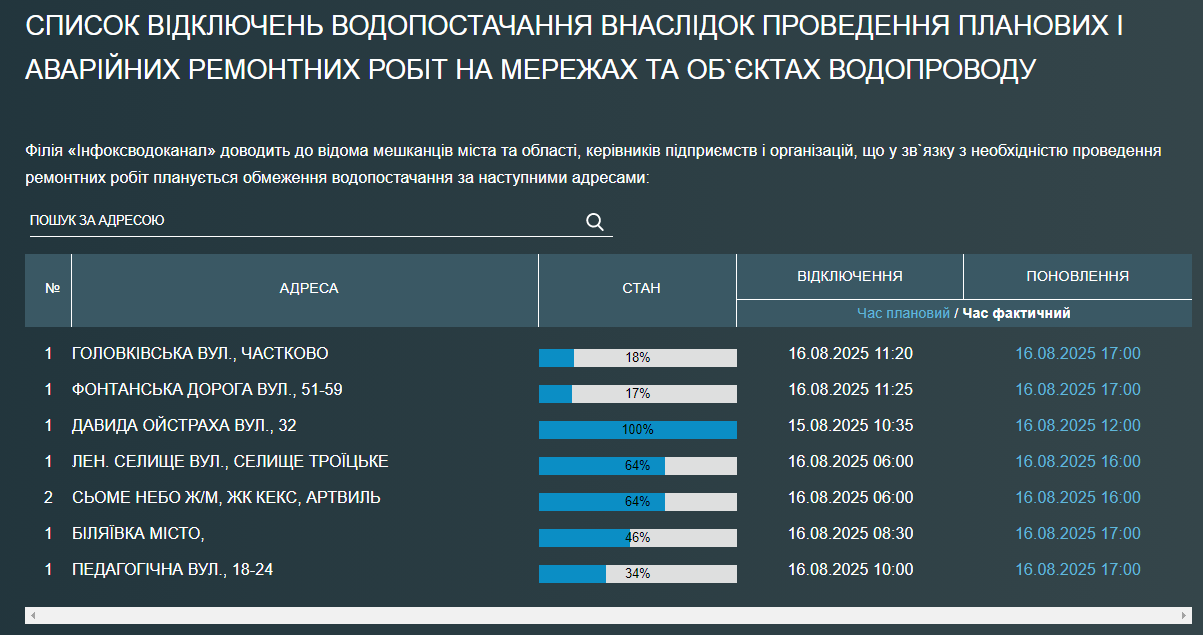1203x635 pixels.
Task: Click ПЕДАГОГІЧНА ВУЛ., 18-24 address
Action: 173,570
